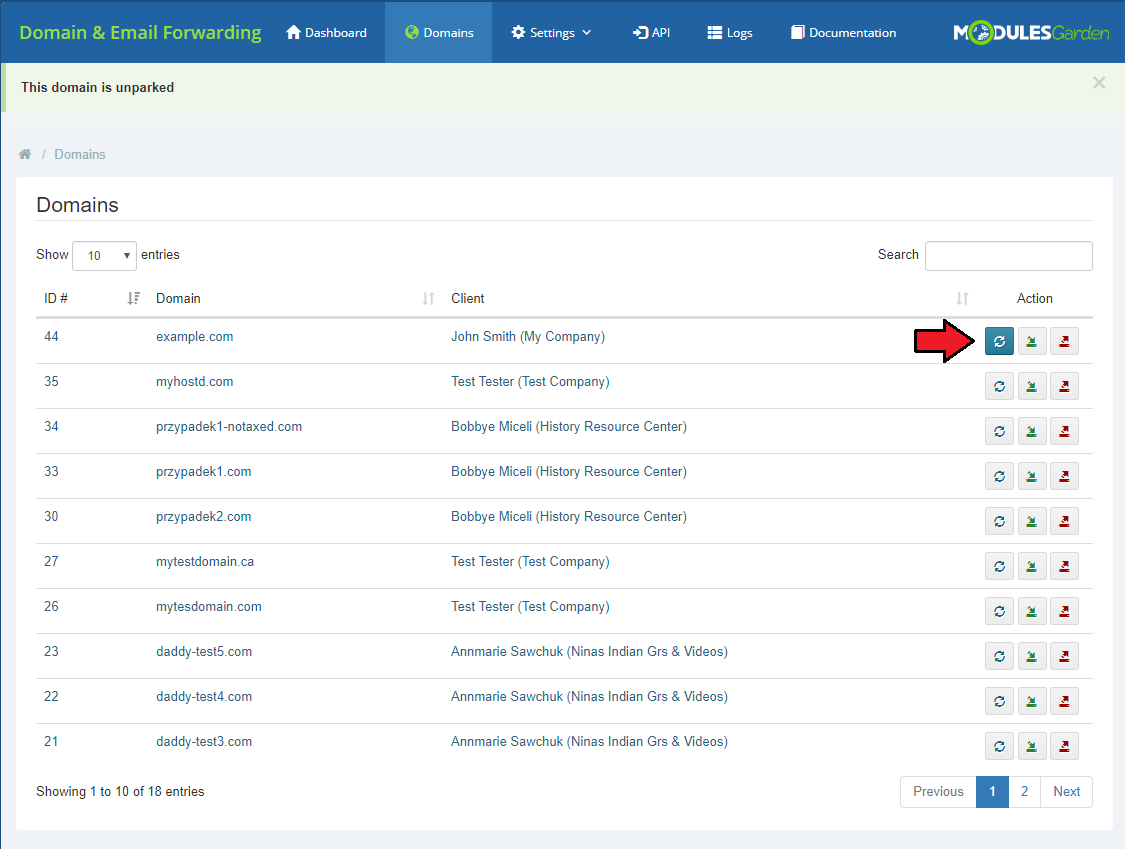Image resolution: width=1125 pixels, height=849 pixels.
Task: Click the home breadcrumb icon
Action: click(25, 154)
